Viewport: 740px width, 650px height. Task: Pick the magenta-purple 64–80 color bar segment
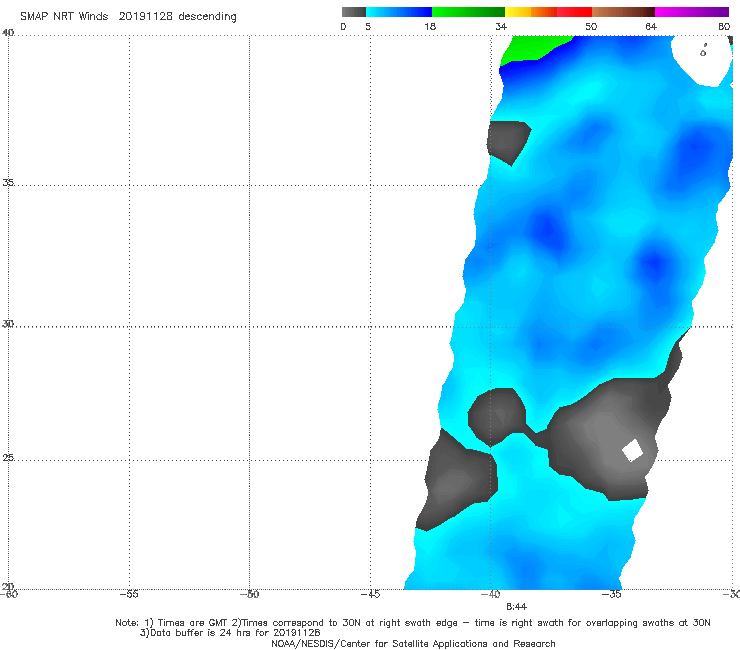point(692,12)
